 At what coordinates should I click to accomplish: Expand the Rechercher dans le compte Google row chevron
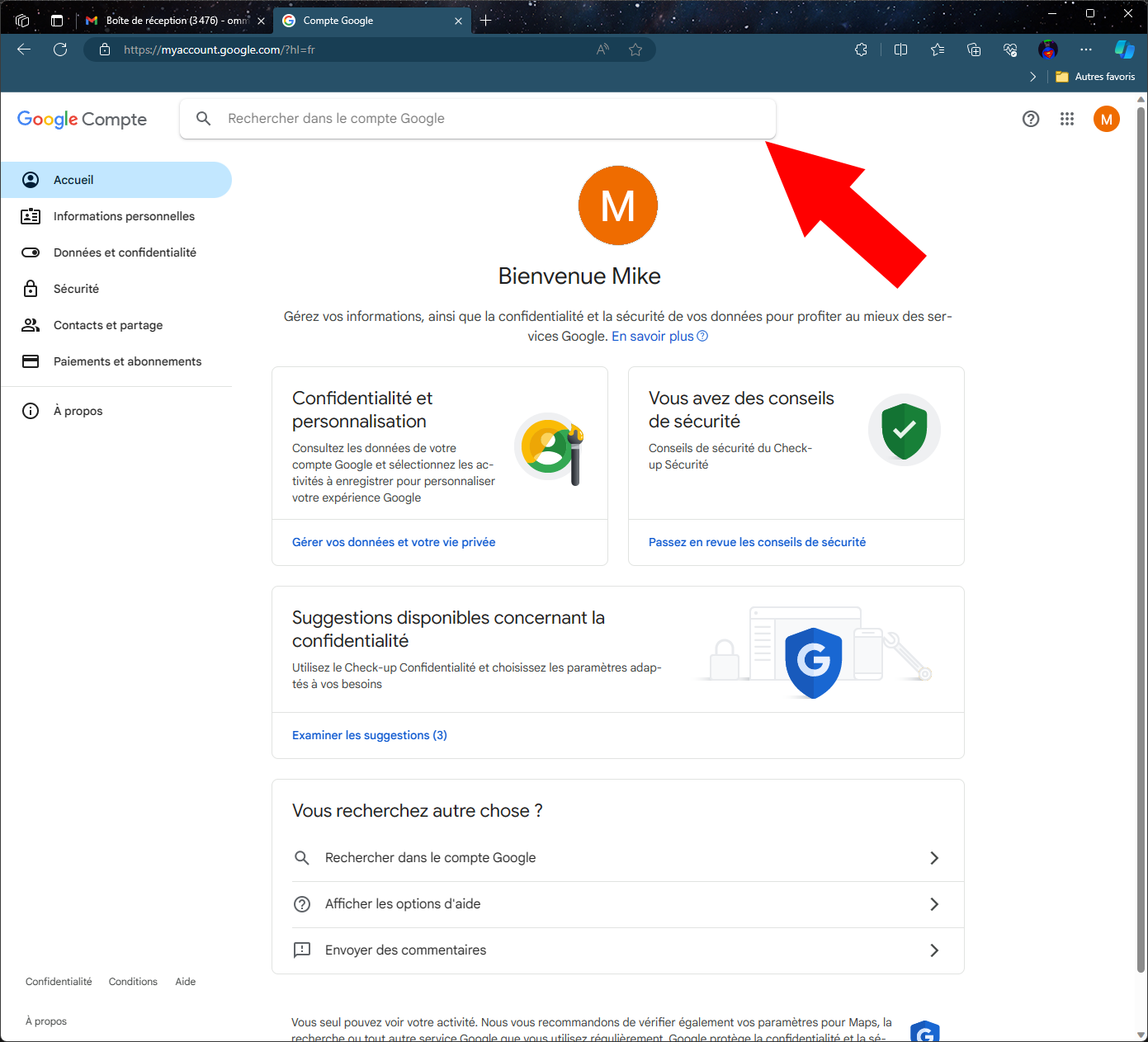pos(934,858)
